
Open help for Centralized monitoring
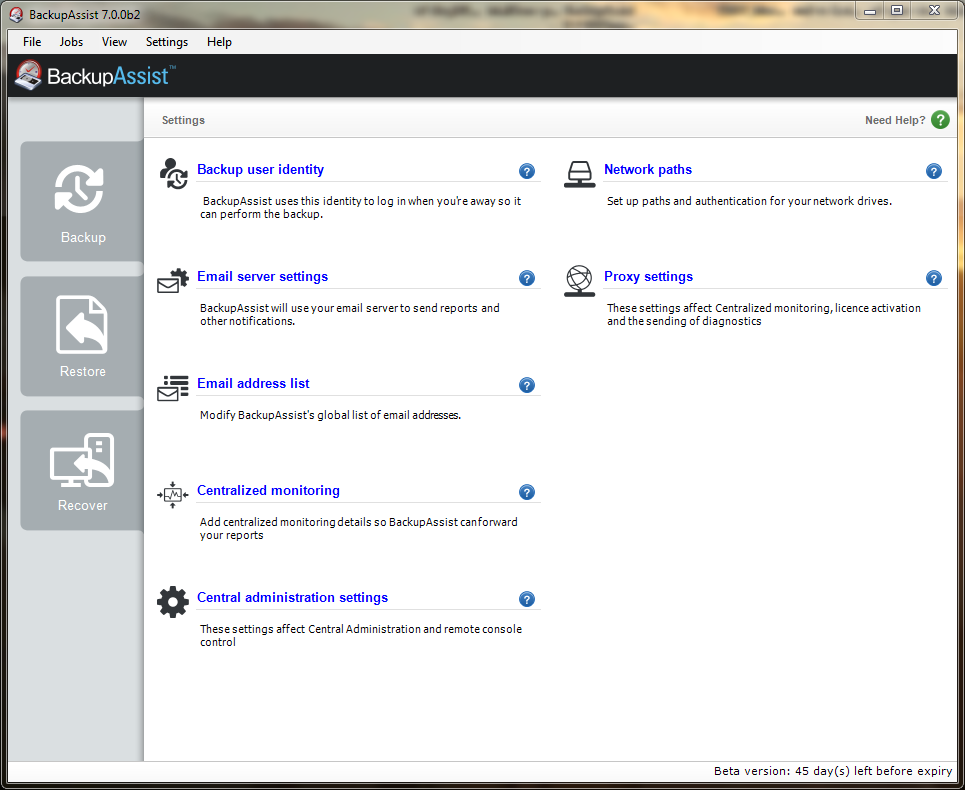click(527, 492)
